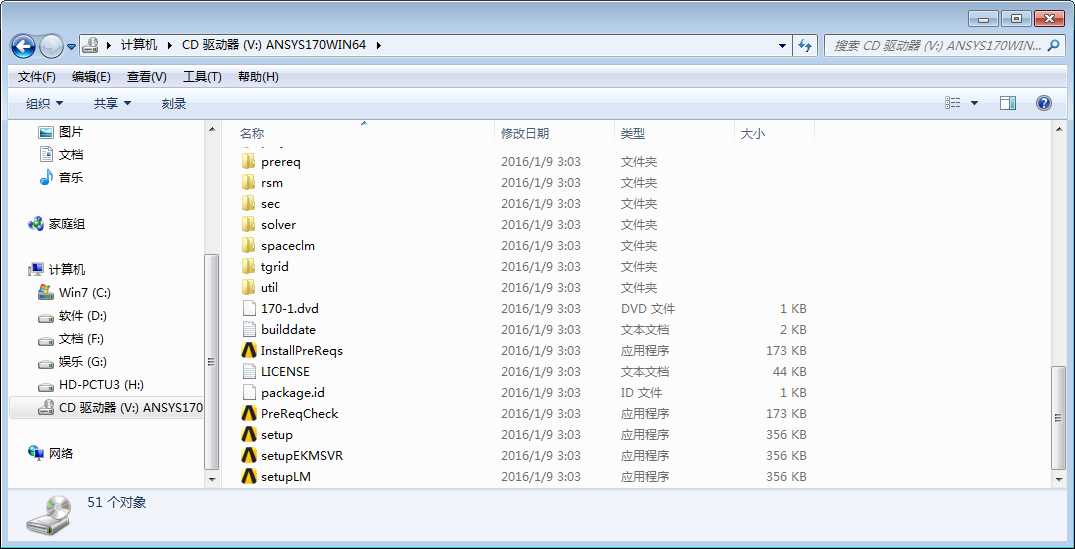Open the 帮助(H) menu

point(258,77)
